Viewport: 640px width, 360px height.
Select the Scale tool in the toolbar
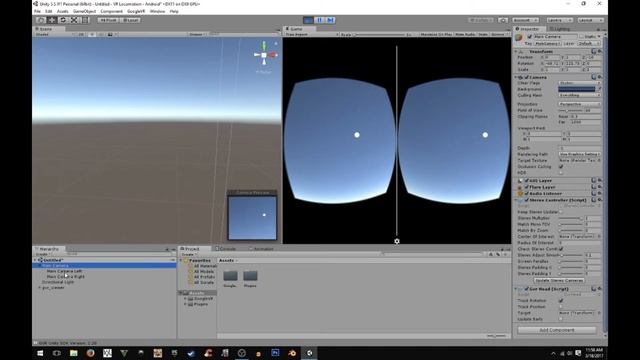[74, 20]
